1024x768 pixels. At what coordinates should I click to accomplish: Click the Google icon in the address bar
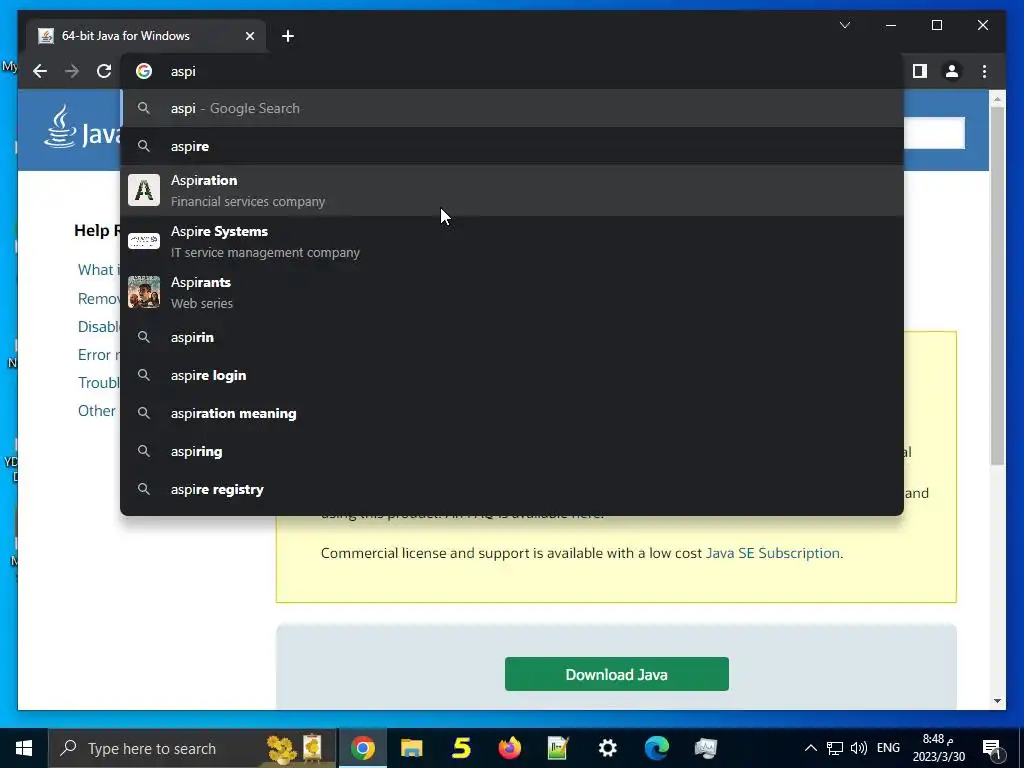point(144,71)
